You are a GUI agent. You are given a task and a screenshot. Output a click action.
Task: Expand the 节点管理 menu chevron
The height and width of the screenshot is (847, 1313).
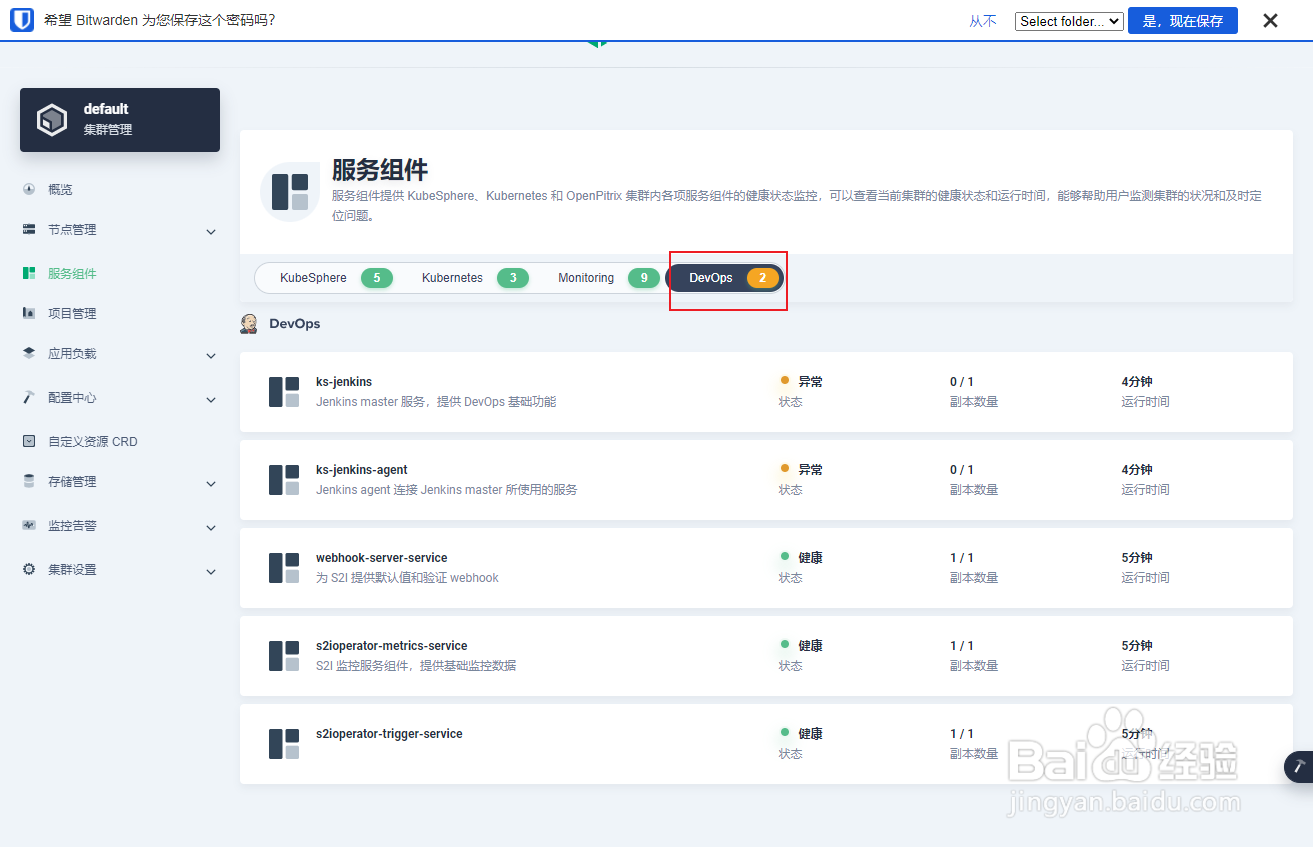211,232
